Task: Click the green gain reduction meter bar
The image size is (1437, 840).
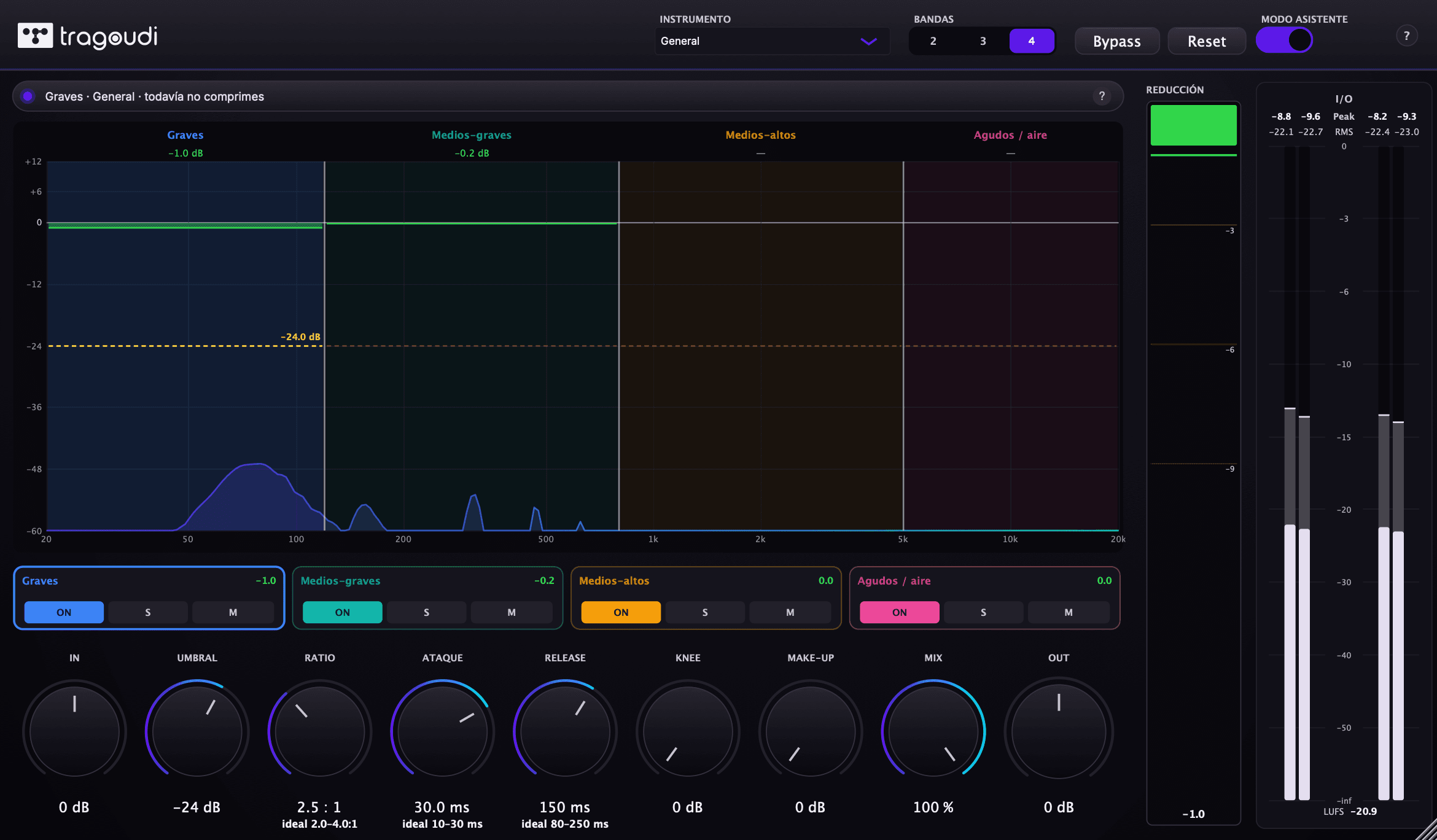Action: click(x=1193, y=125)
